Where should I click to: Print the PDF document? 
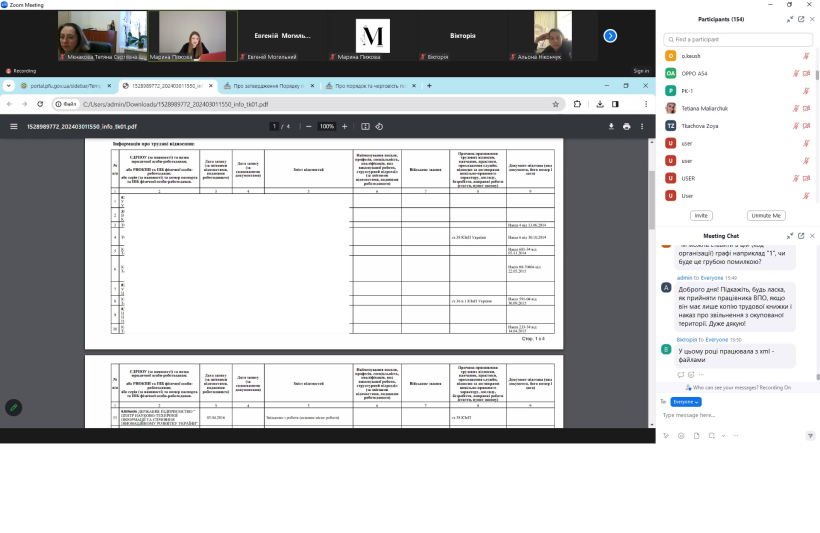pyautogui.click(x=627, y=127)
